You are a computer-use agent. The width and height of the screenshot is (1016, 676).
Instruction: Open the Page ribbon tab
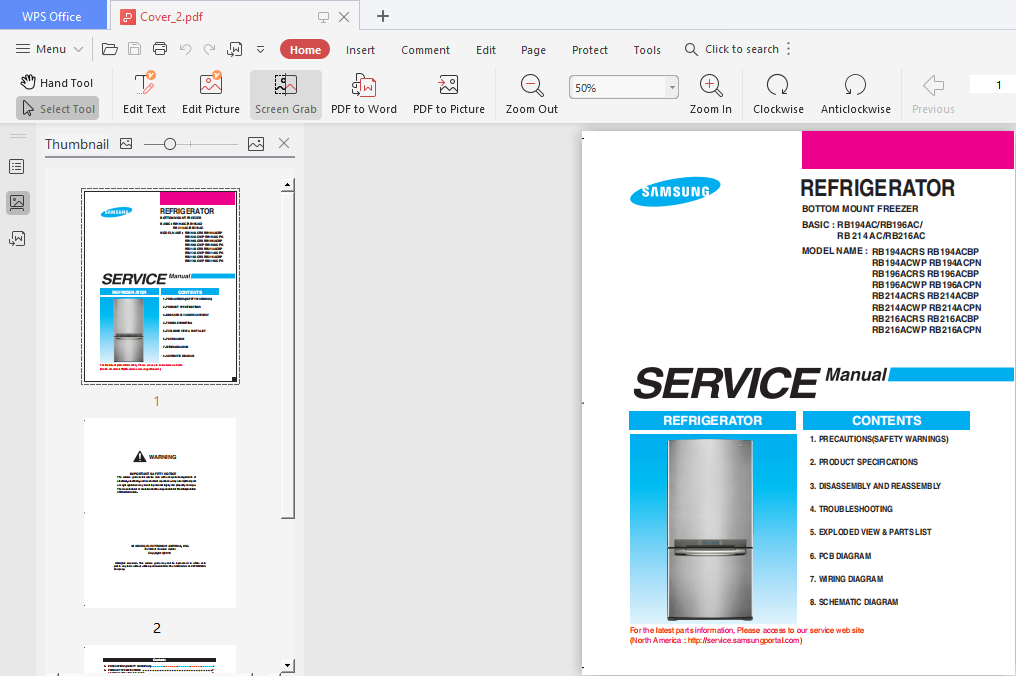point(533,50)
